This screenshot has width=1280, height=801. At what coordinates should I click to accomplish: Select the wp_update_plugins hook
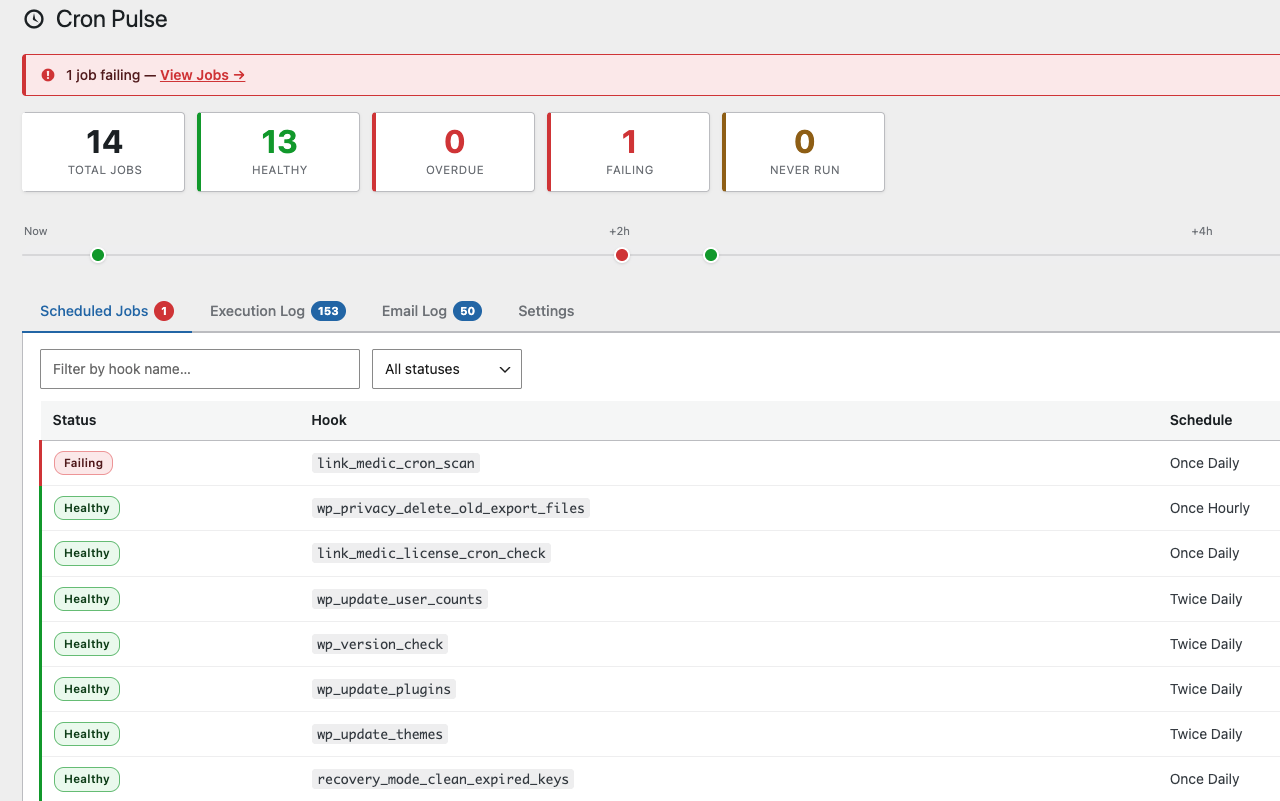pos(384,689)
